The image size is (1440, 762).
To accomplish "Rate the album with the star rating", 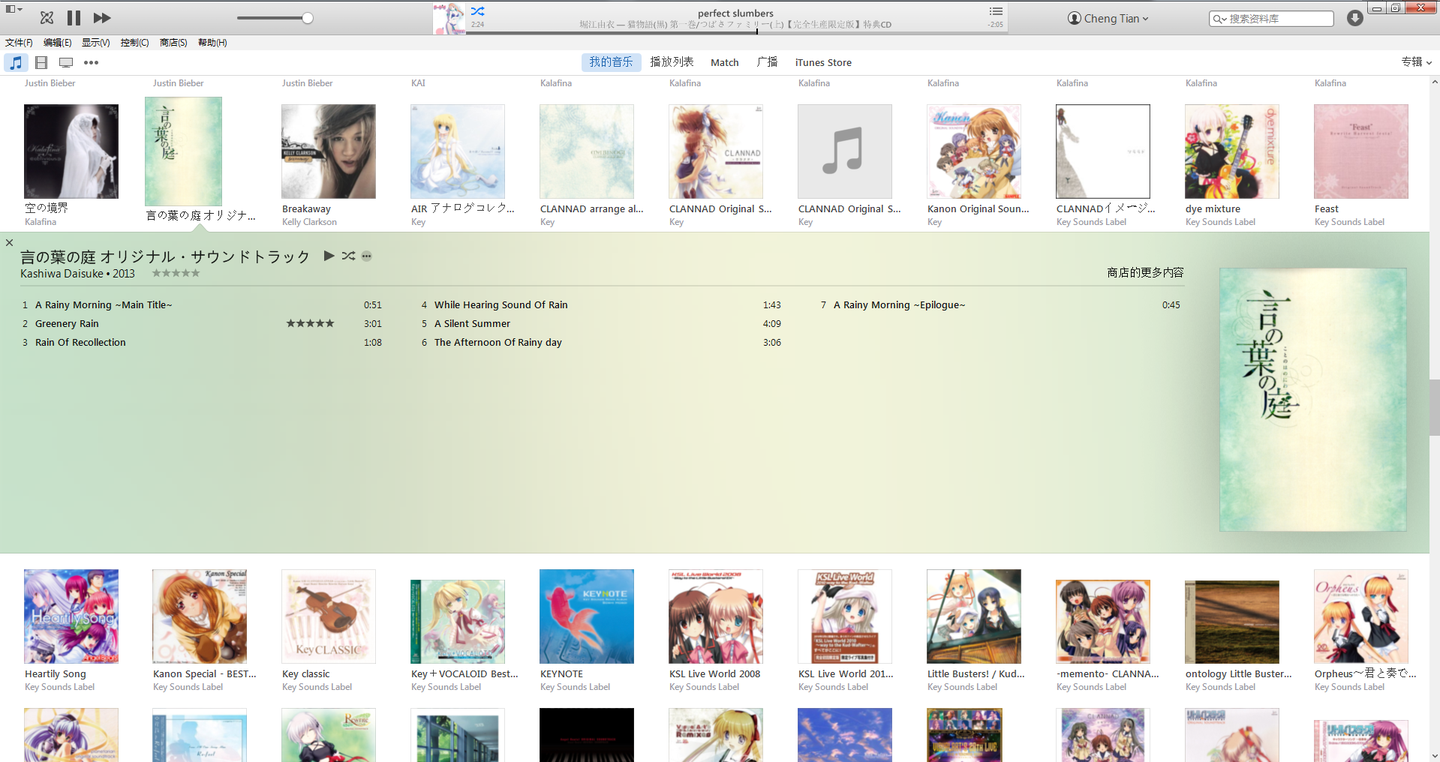I will pyautogui.click(x=176, y=273).
